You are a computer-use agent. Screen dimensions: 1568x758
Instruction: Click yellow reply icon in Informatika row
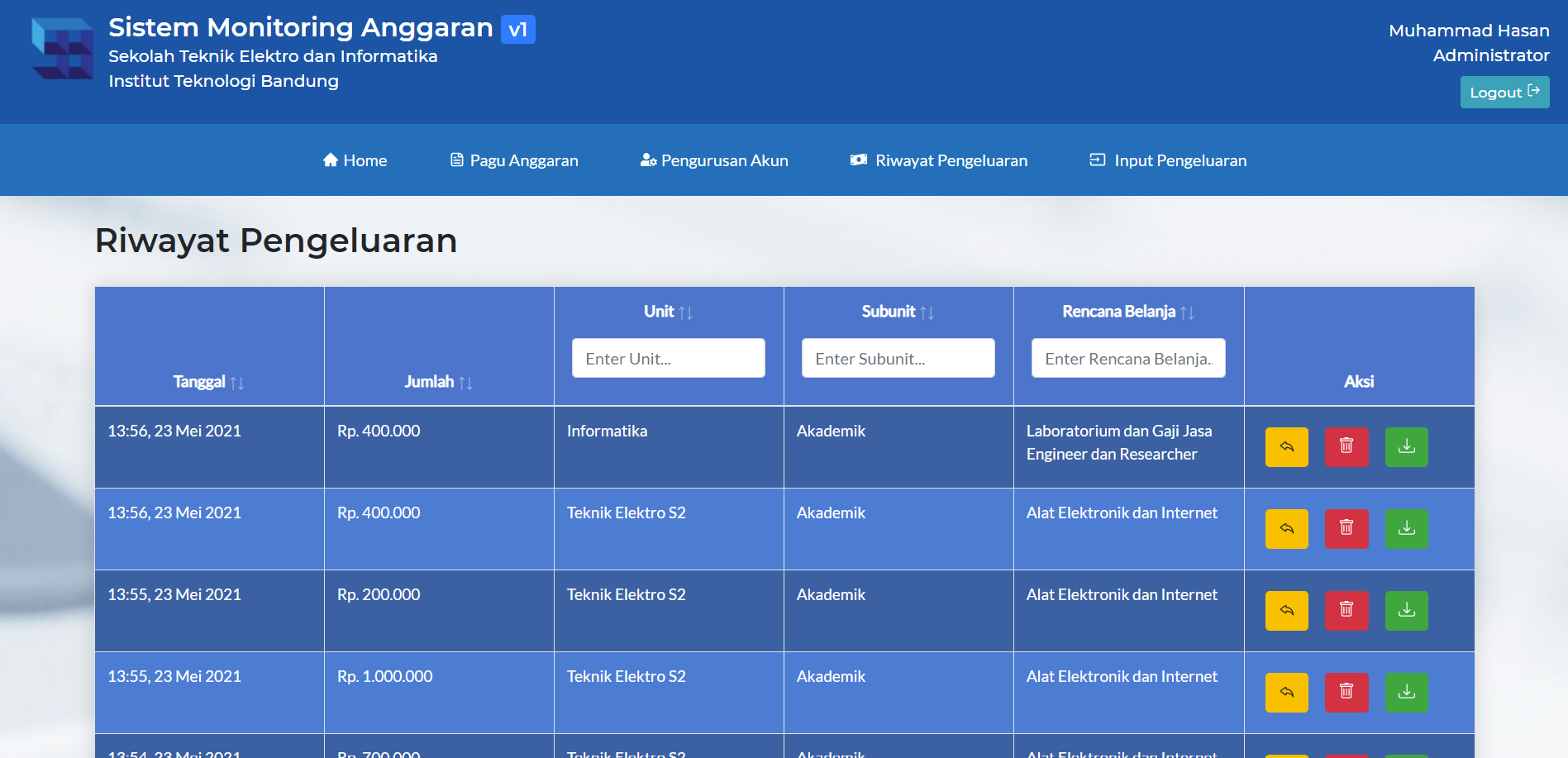(1287, 447)
